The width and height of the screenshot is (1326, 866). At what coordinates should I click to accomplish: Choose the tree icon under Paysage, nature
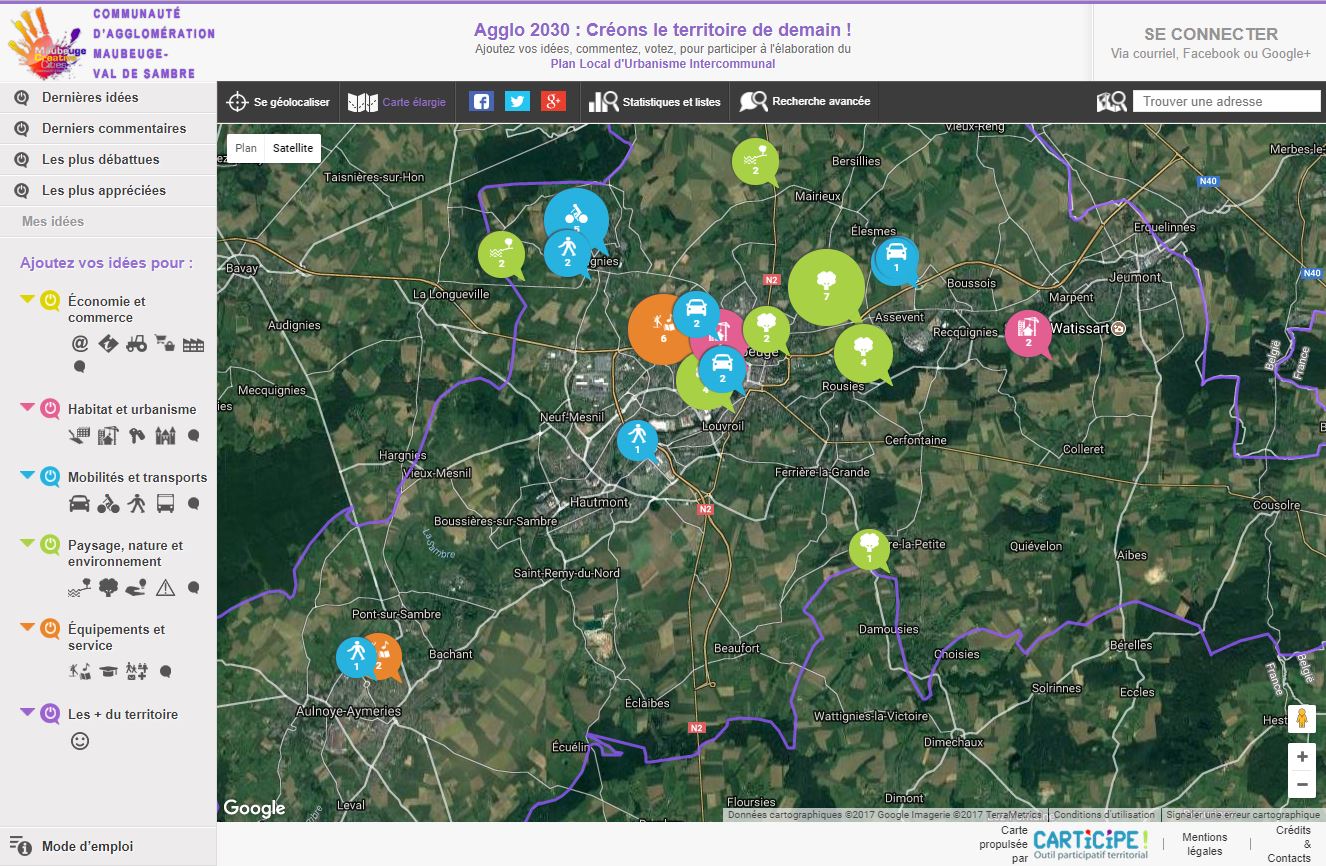(x=108, y=588)
